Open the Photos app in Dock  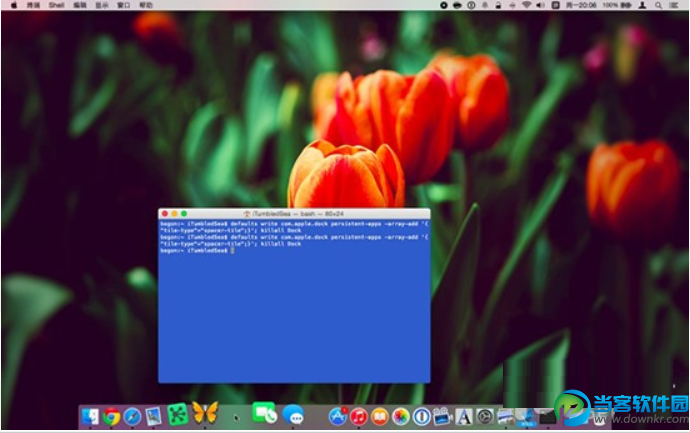pyautogui.click(x=401, y=417)
